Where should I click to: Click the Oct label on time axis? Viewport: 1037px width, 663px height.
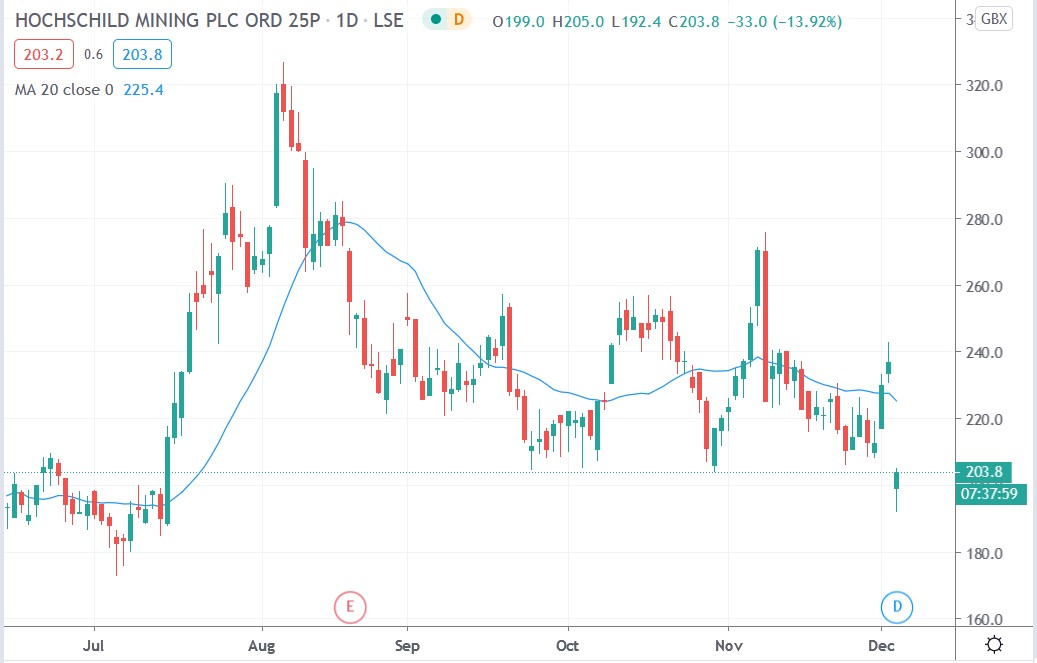567,646
